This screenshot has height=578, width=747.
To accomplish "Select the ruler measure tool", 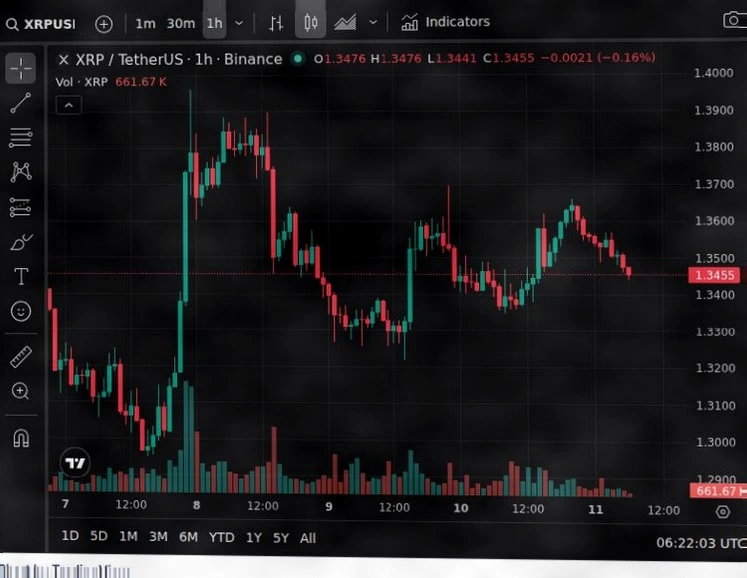I will (21, 356).
